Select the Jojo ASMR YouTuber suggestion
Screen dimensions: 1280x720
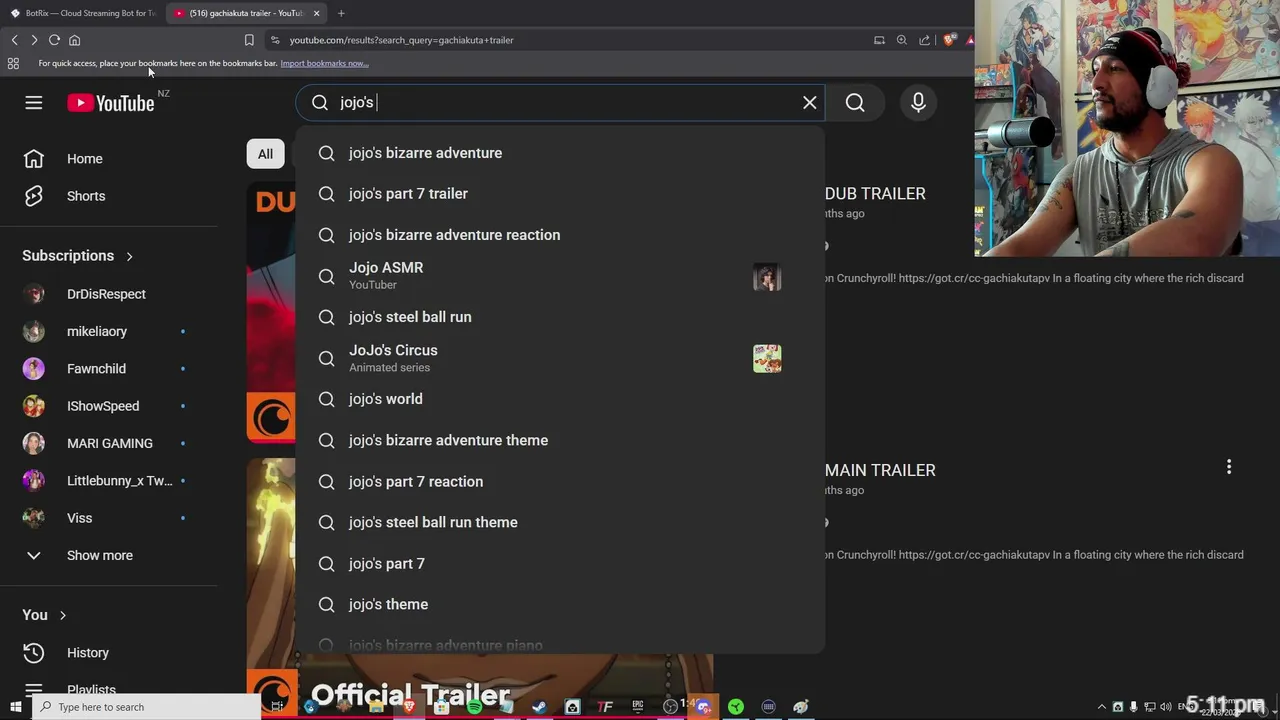point(560,276)
